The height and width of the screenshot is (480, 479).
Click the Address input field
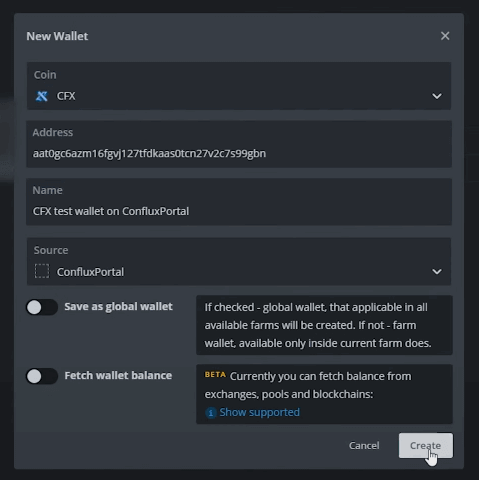click(x=239, y=144)
